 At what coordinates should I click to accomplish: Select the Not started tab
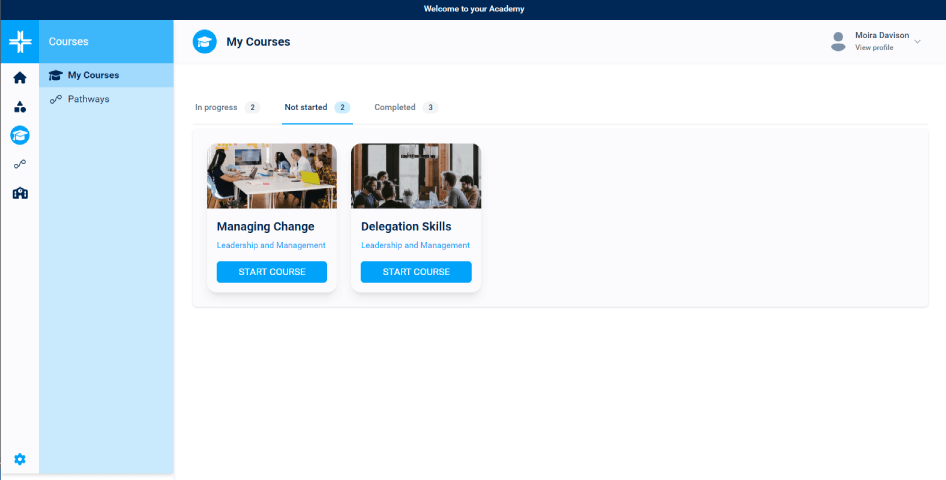[x=316, y=107]
